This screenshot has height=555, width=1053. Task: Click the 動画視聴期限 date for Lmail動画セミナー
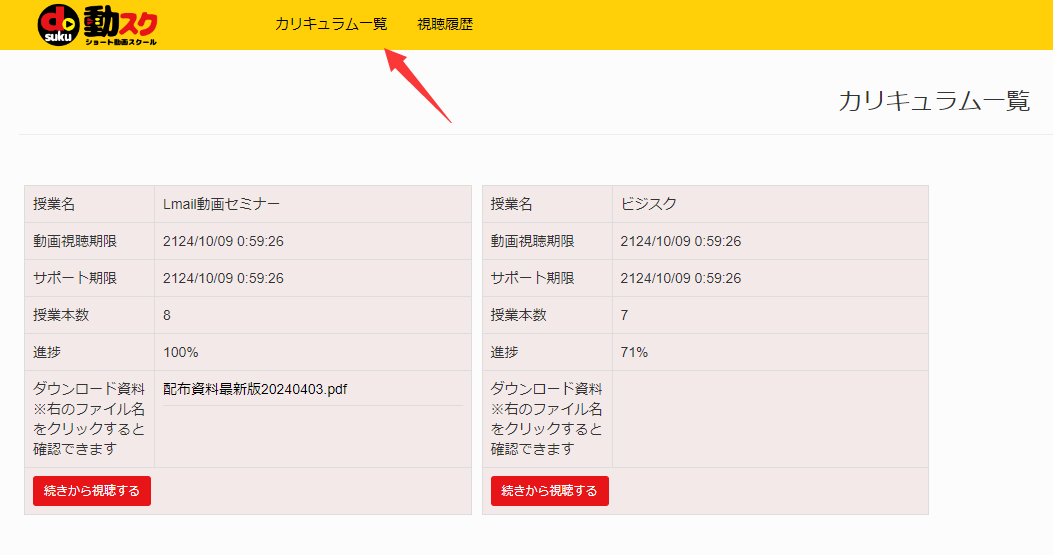pos(224,241)
